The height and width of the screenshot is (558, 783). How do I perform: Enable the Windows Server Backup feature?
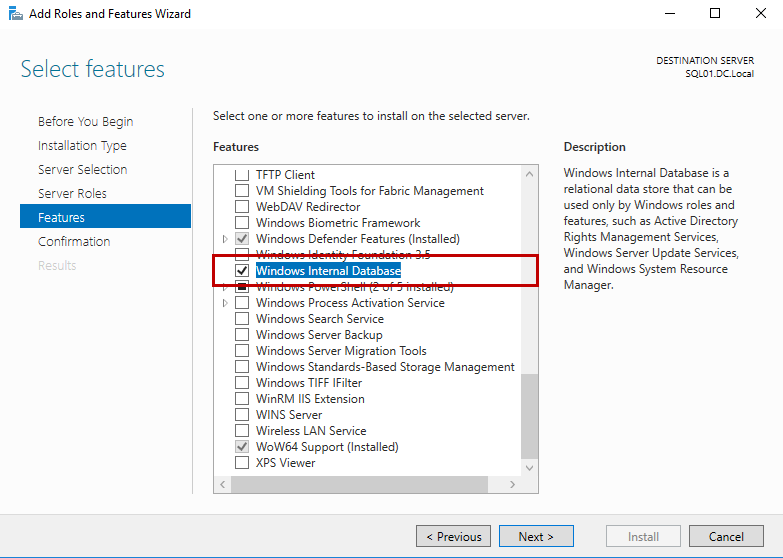pyautogui.click(x=241, y=335)
